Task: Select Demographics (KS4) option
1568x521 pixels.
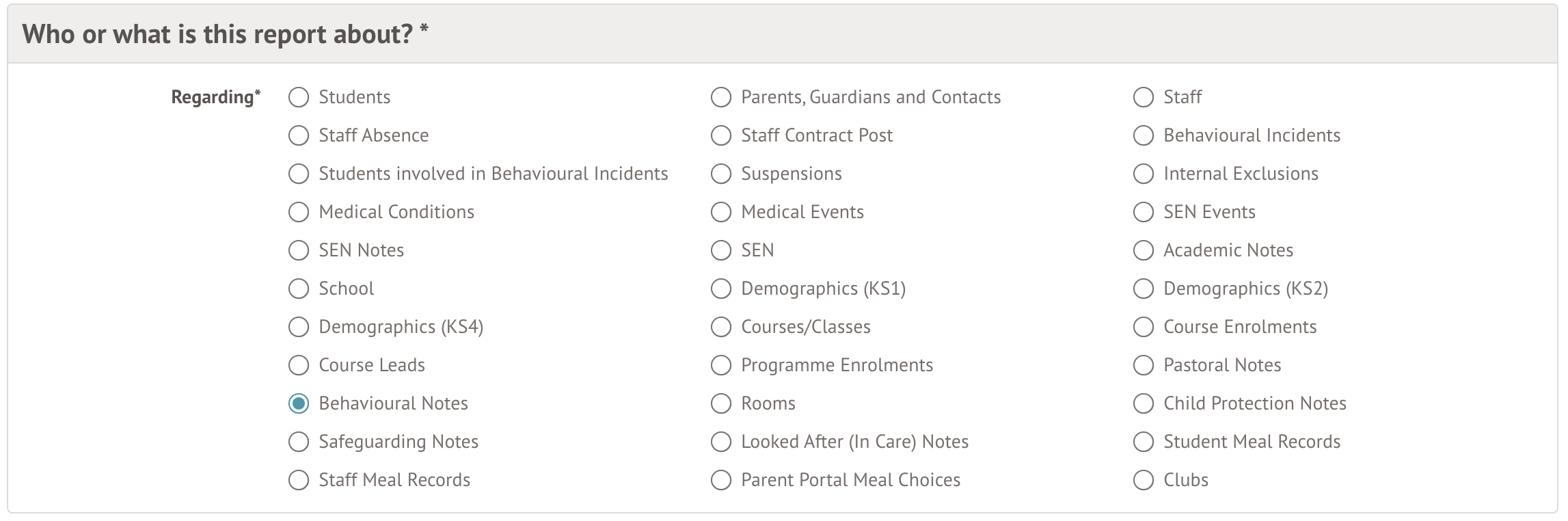Action: 299,327
